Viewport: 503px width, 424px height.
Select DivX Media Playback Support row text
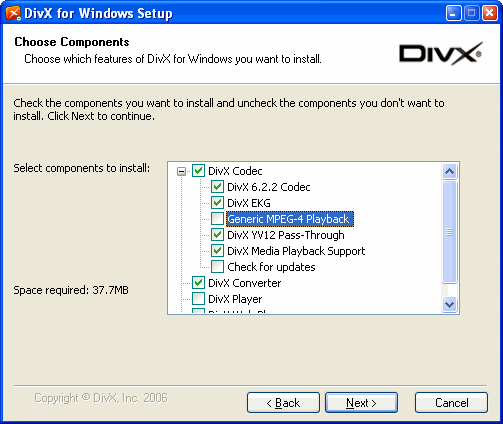click(296, 251)
